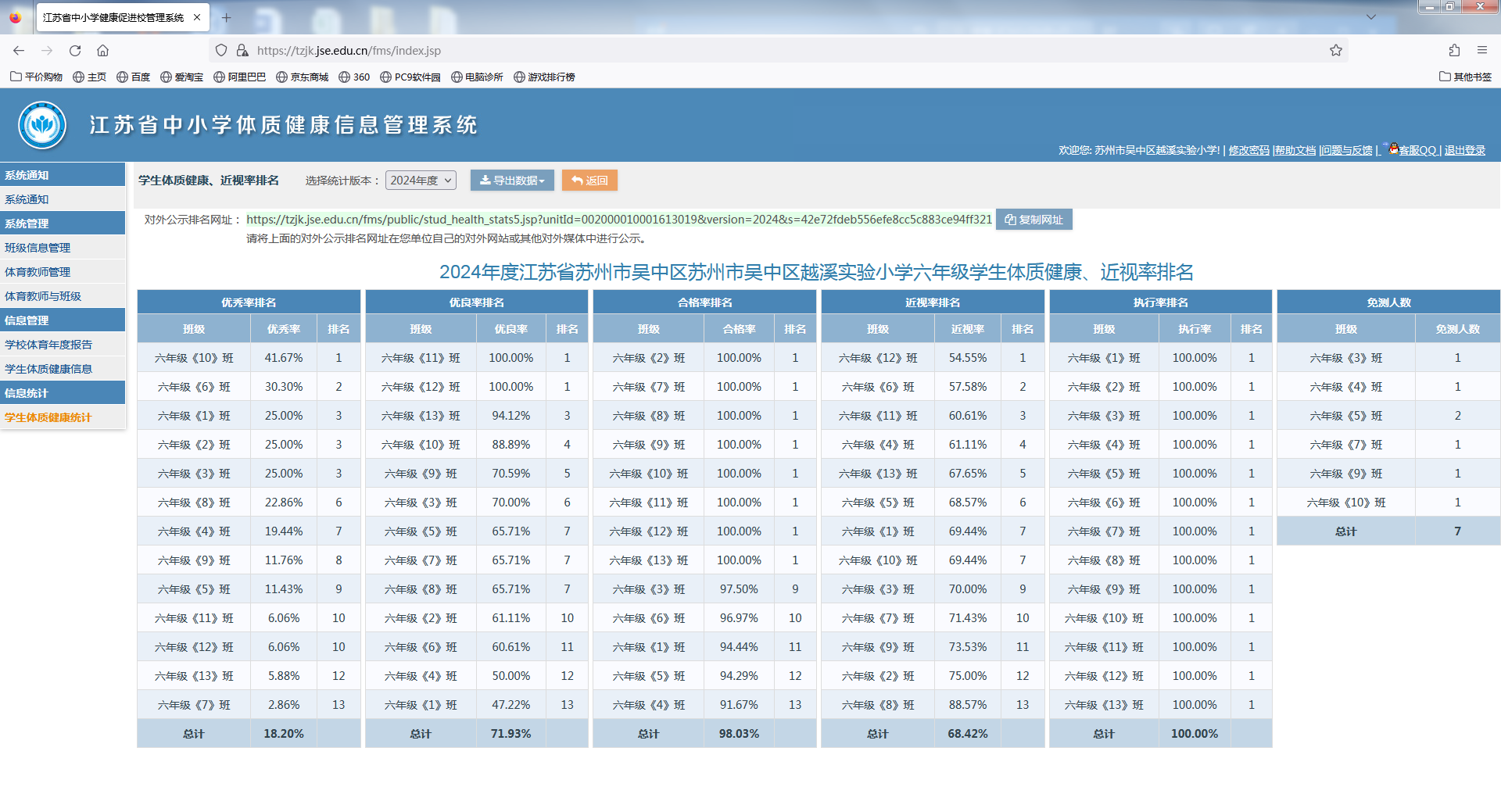
Task: Click the padlock site info icon
Action: click(x=242, y=51)
